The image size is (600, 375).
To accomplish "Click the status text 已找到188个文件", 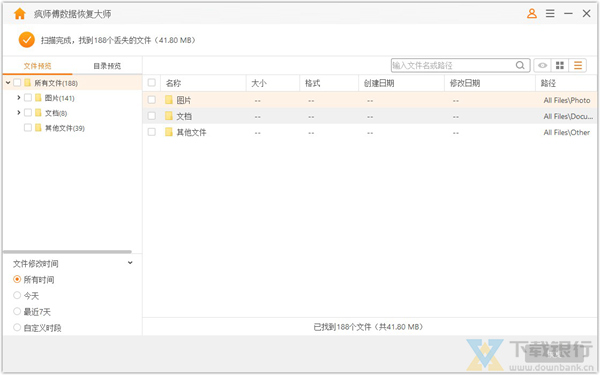I will [342, 327].
